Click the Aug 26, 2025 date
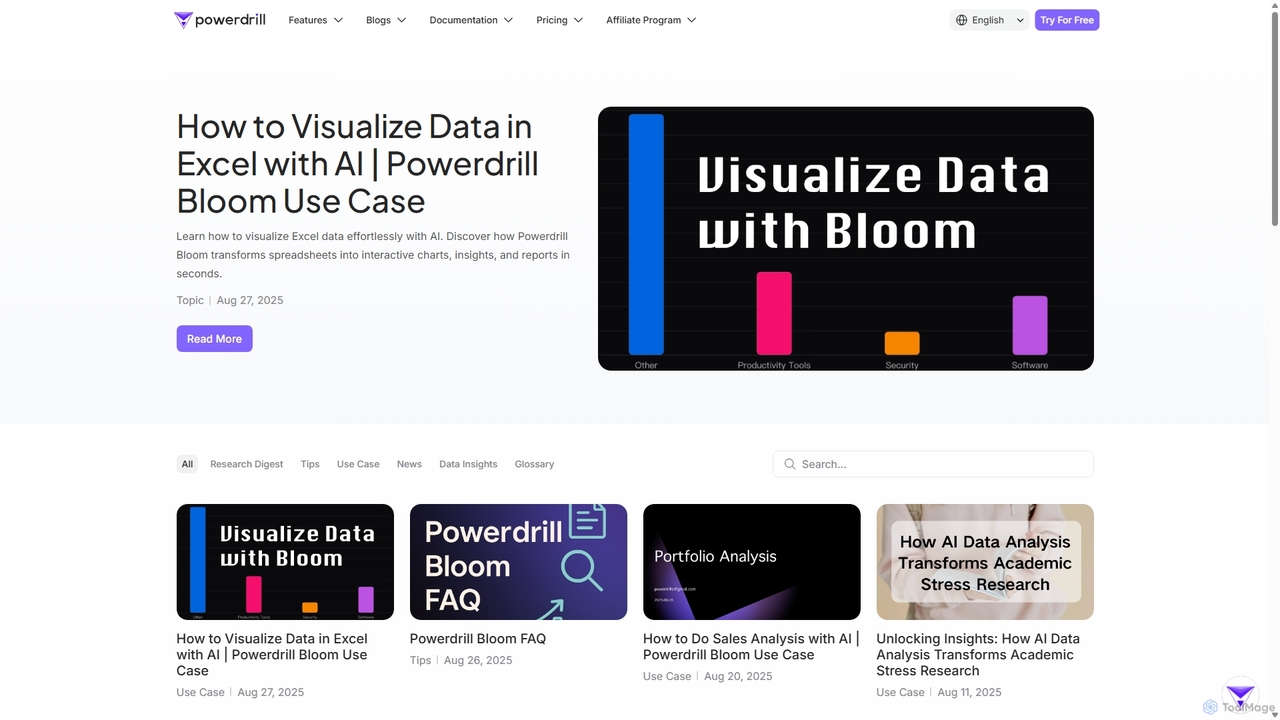This screenshot has height=720, width=1280. pos(478,660)
